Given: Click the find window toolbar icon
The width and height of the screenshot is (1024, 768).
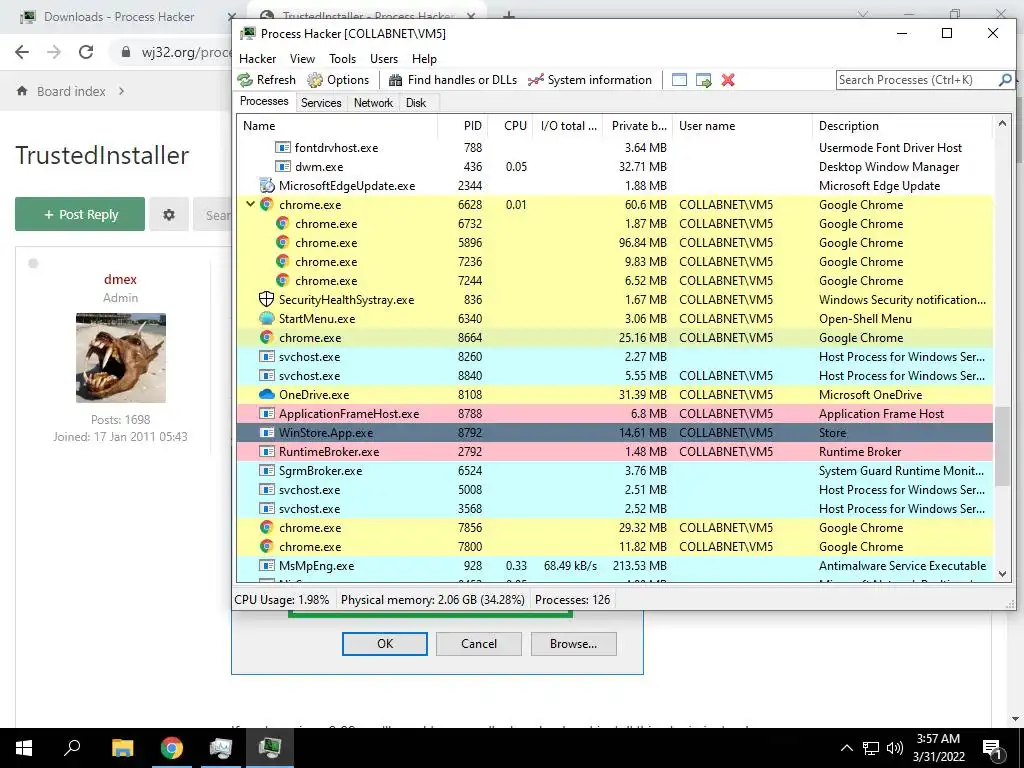Looking at the screenshot, I should pos(679,80).
